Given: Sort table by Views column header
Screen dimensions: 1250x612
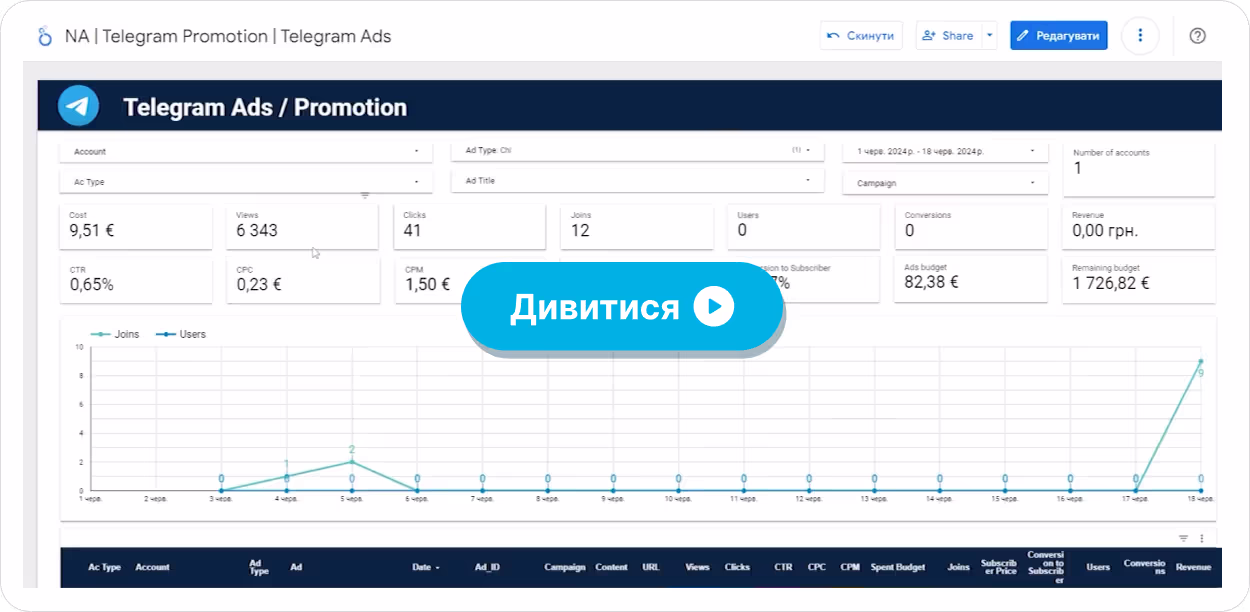Looking at the screenshot, I should click(x=697, y=567).
